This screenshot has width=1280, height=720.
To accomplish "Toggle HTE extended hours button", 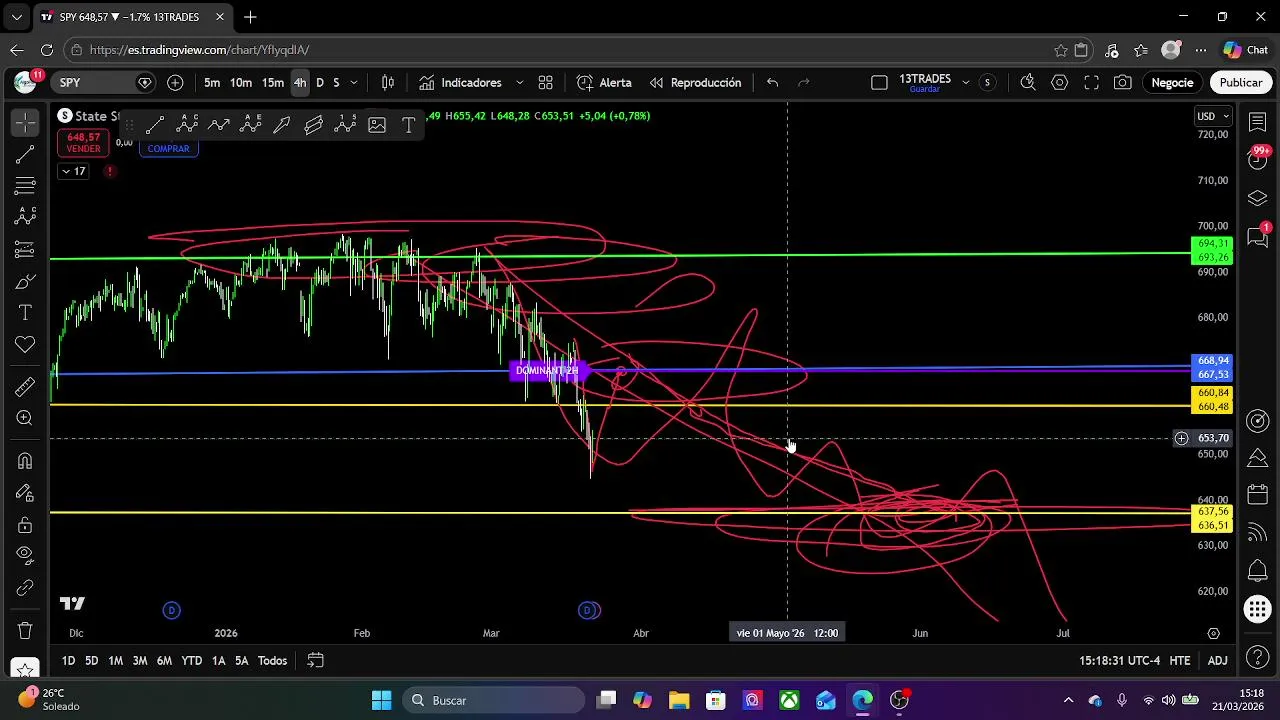I will [x=1180, y=661].
